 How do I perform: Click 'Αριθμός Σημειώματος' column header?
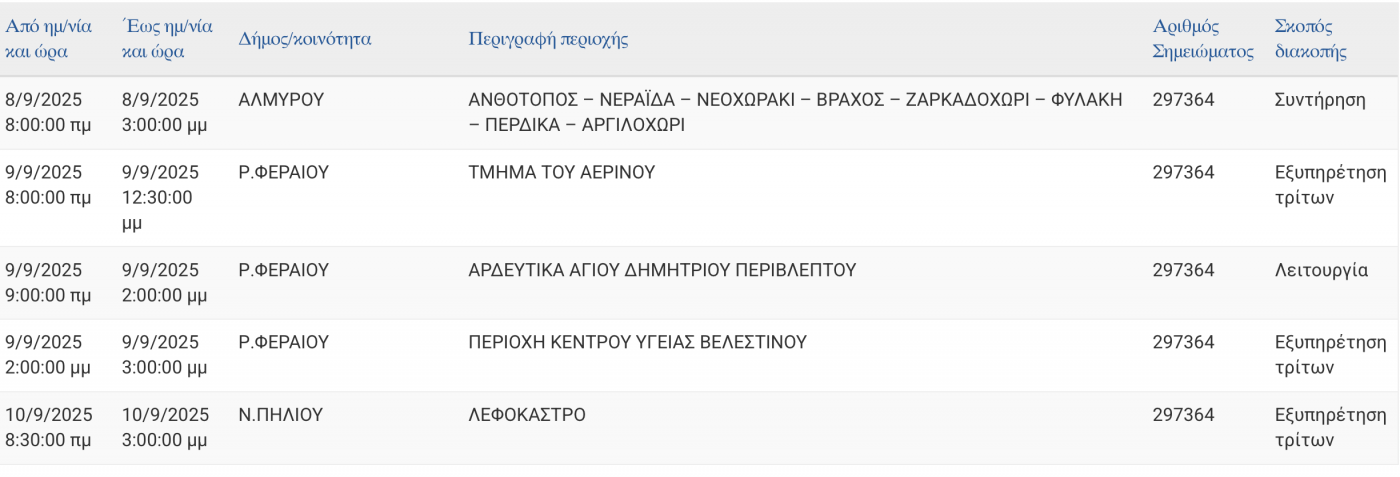tap(1203, 39)
